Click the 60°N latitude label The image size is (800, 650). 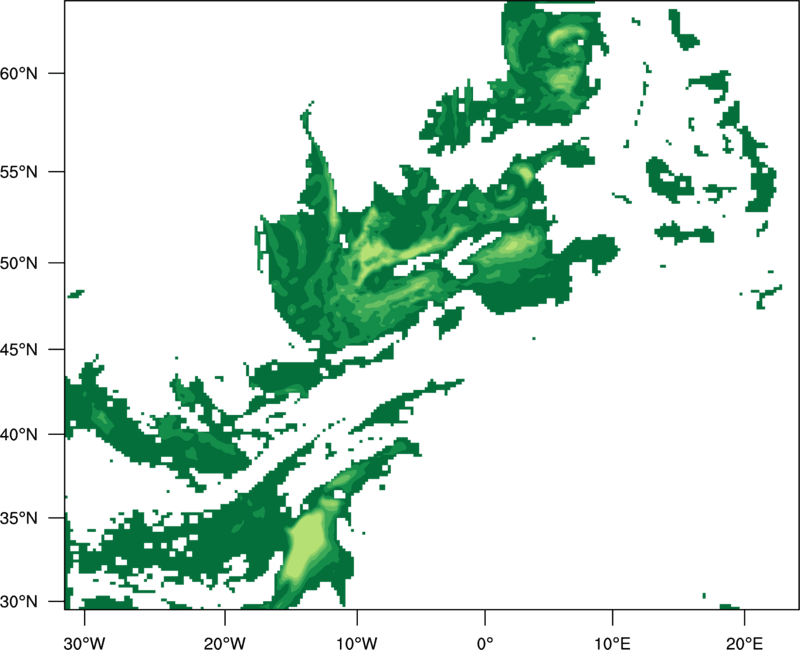(x=18, y=73)
